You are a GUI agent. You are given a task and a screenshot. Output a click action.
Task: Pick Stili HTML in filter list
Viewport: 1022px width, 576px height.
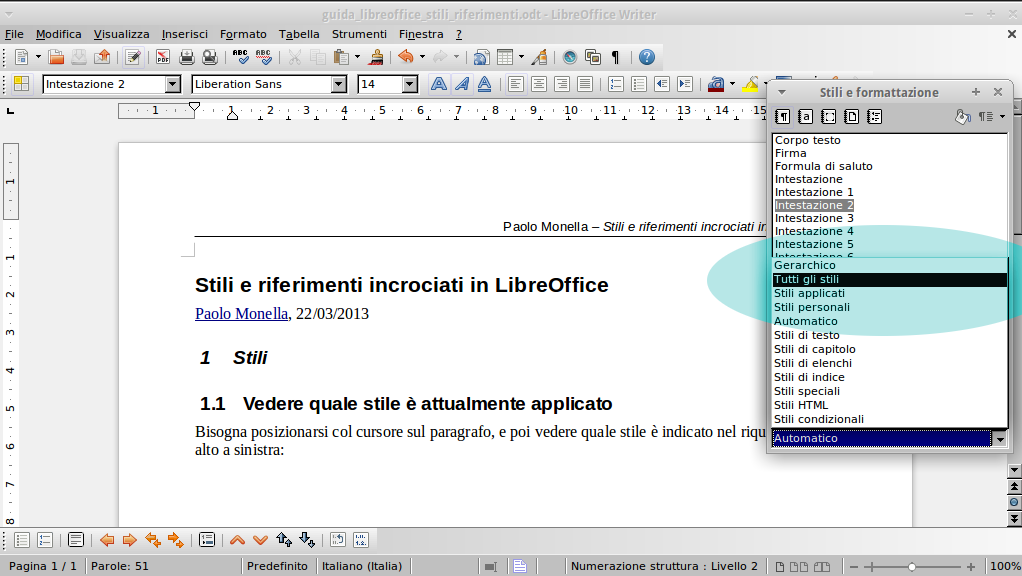click(890, 405)
